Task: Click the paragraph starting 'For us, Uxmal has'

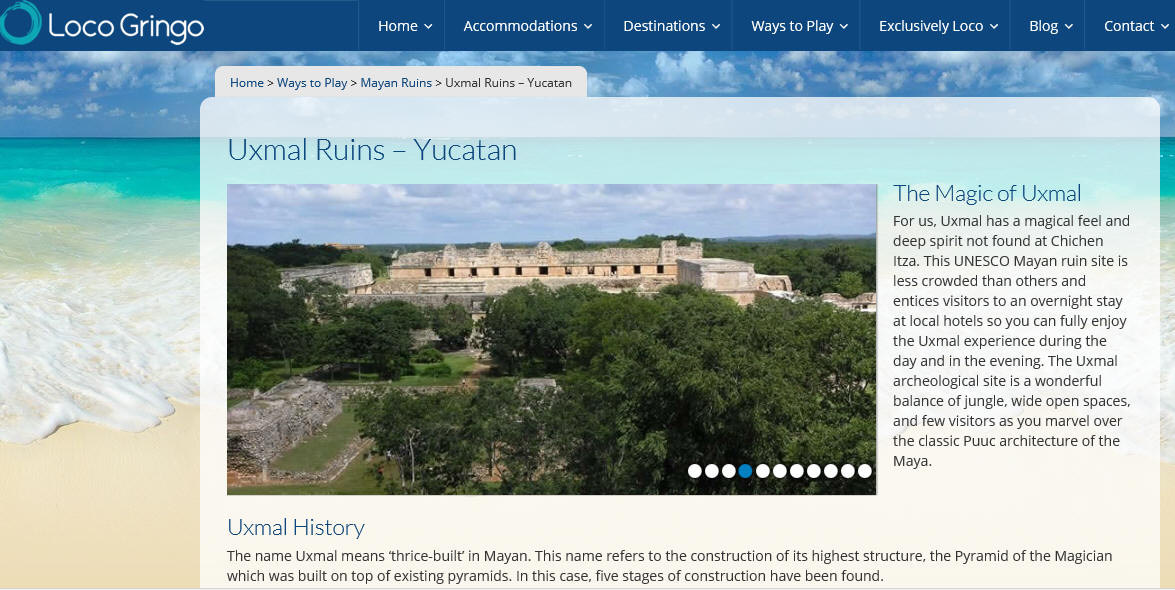Action: click(x=1012, y=341)
